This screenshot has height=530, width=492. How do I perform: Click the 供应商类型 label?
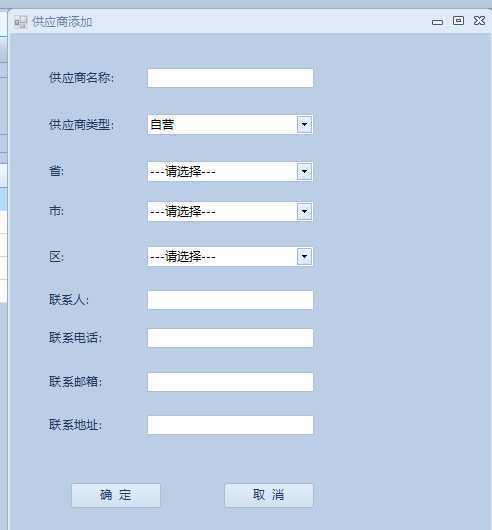(x=81, y=125)
